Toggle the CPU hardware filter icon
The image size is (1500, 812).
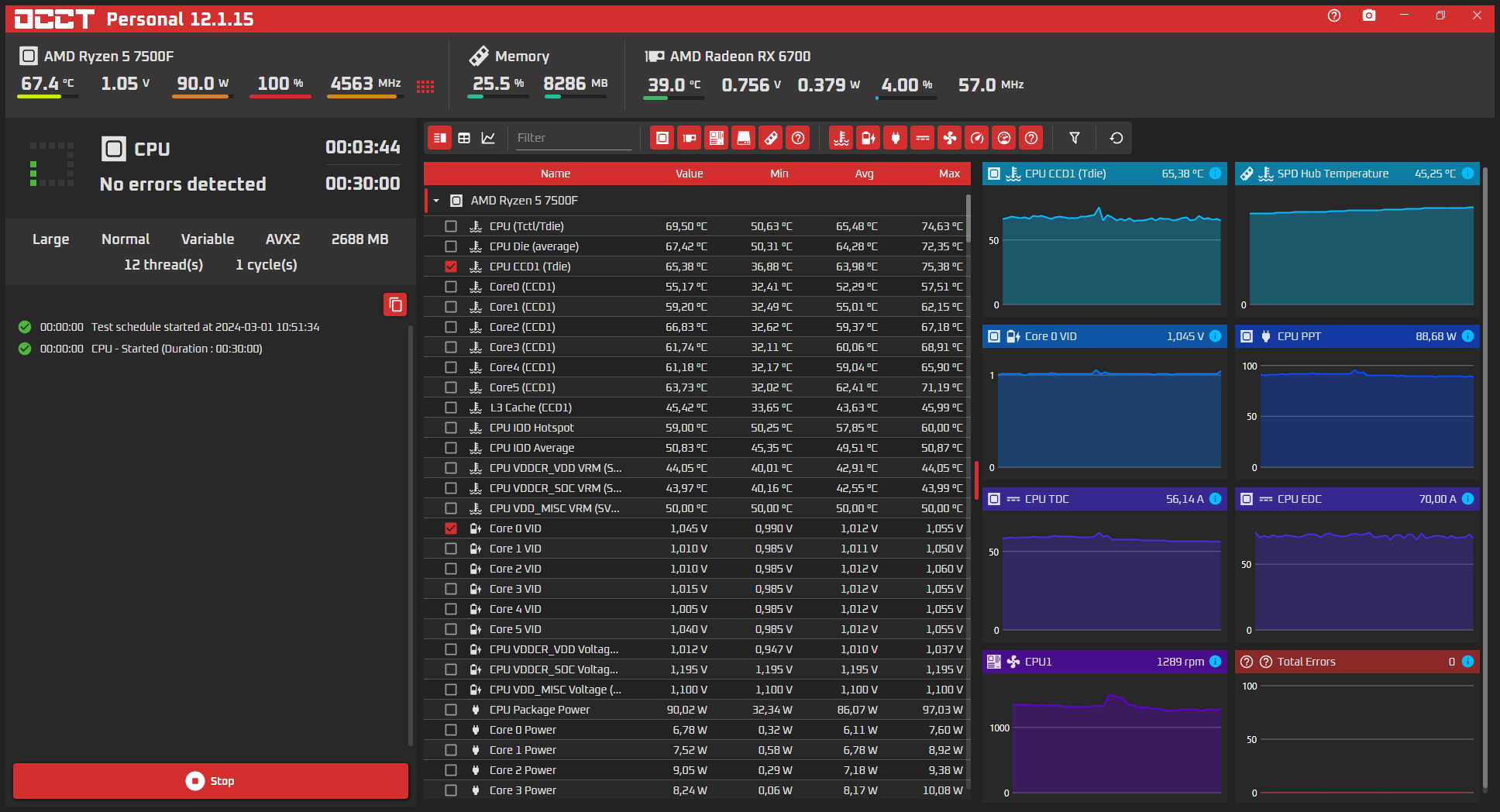662,138
